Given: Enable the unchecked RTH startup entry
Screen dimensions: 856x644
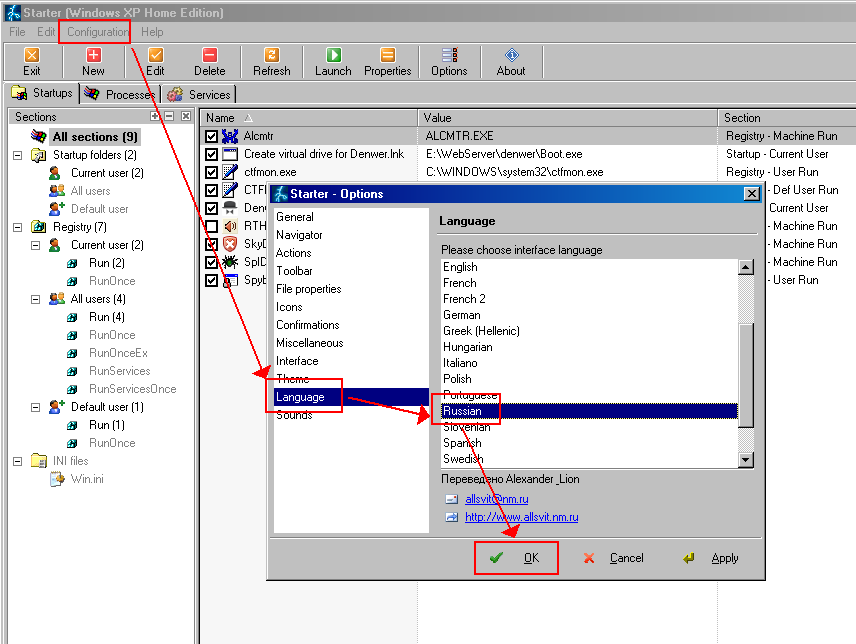Looking at the screenshot, I should 212,226.
